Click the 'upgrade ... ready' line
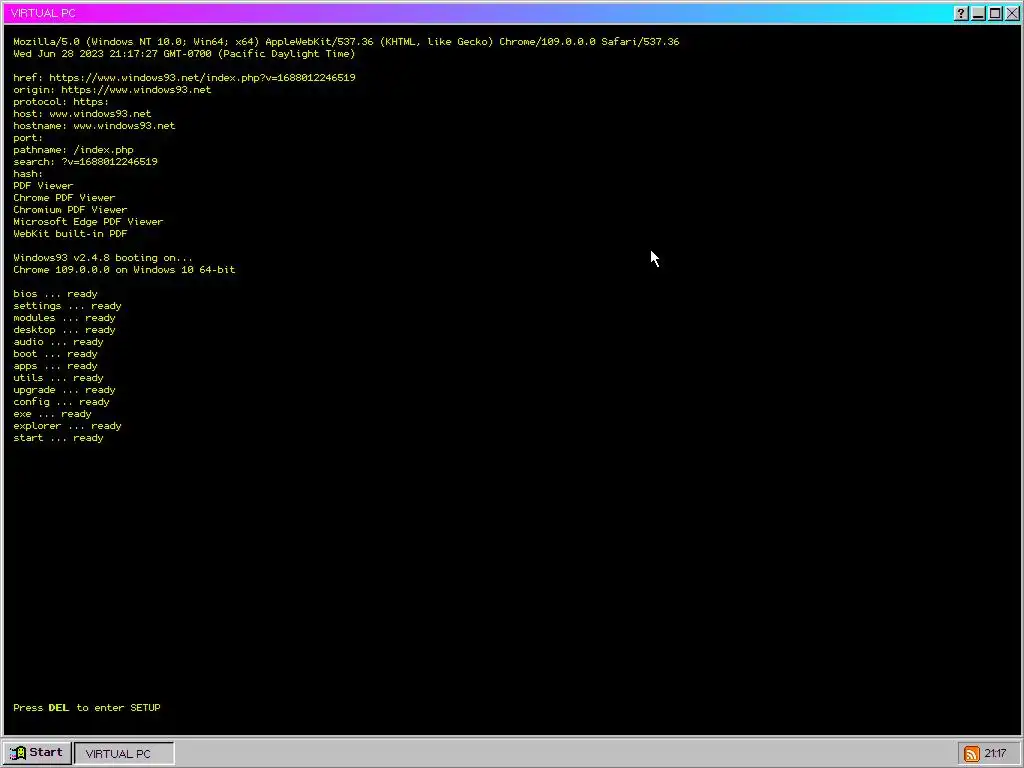 point(64,390)
